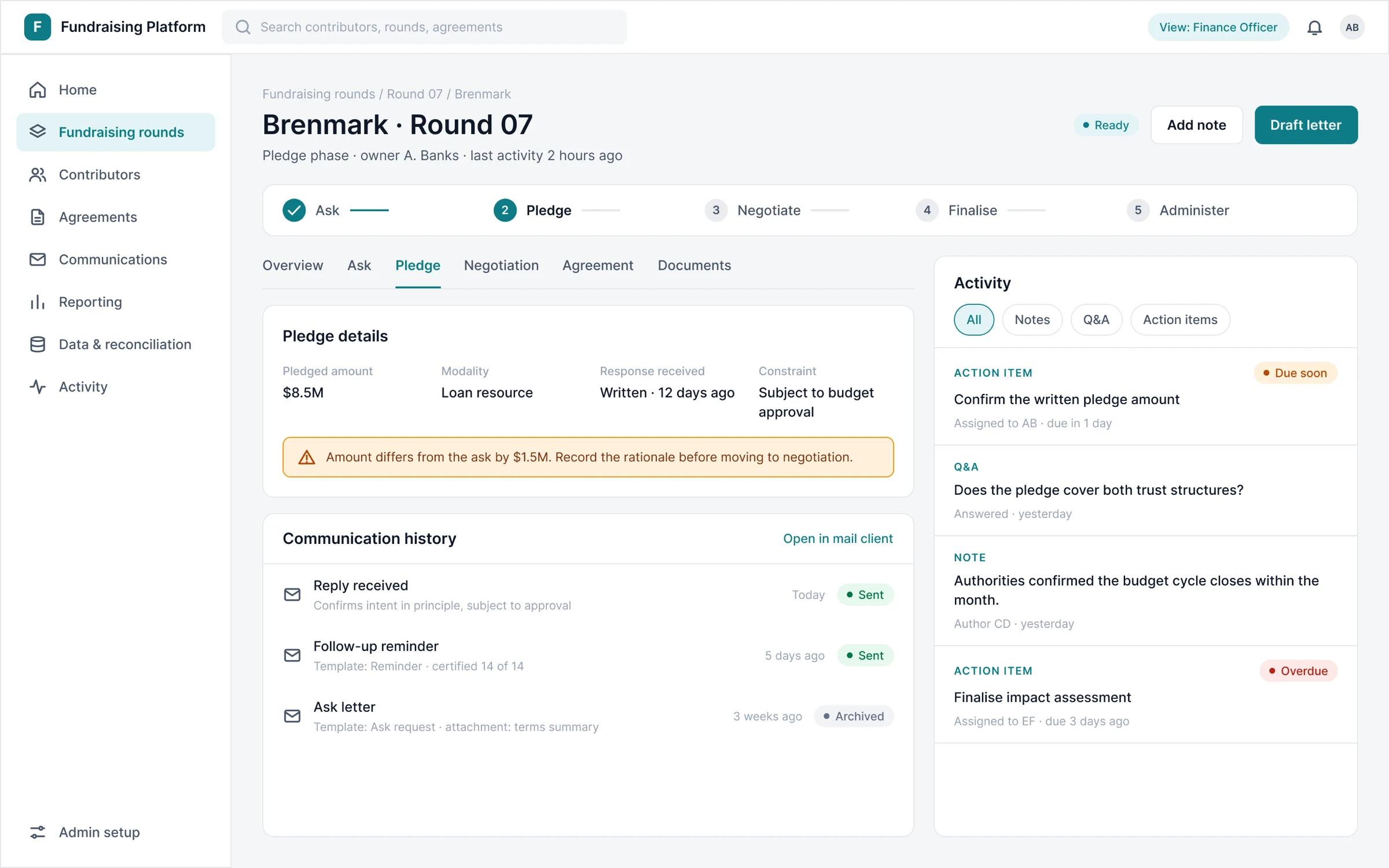Open Reporting in the sidebar

click(116, 301)
